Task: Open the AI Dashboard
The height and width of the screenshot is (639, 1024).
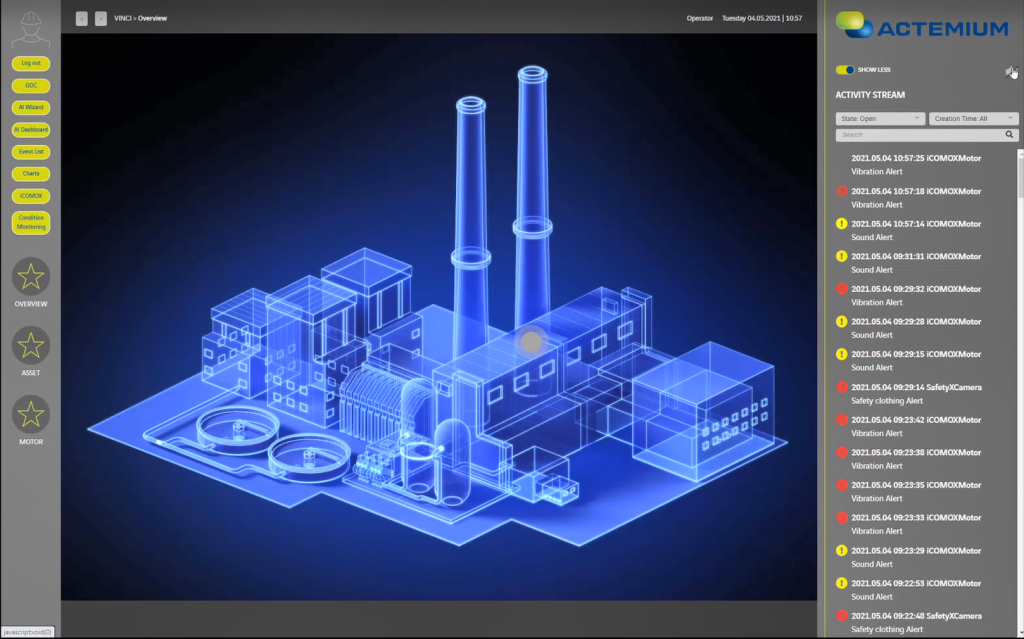Action: click(x=30, y=129)
